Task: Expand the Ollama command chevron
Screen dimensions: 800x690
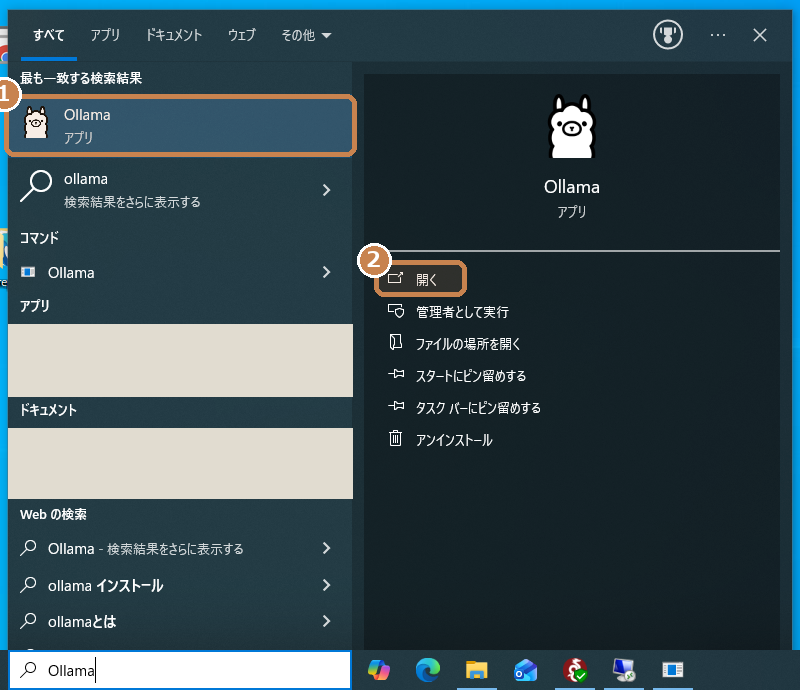Action: [327, 273]
